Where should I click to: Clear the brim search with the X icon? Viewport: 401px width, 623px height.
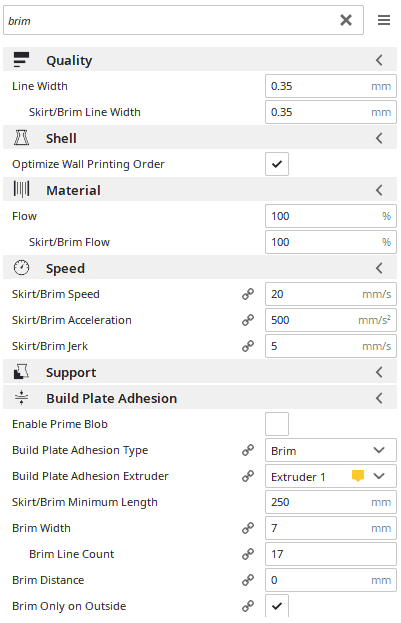[x=346, y=20]
